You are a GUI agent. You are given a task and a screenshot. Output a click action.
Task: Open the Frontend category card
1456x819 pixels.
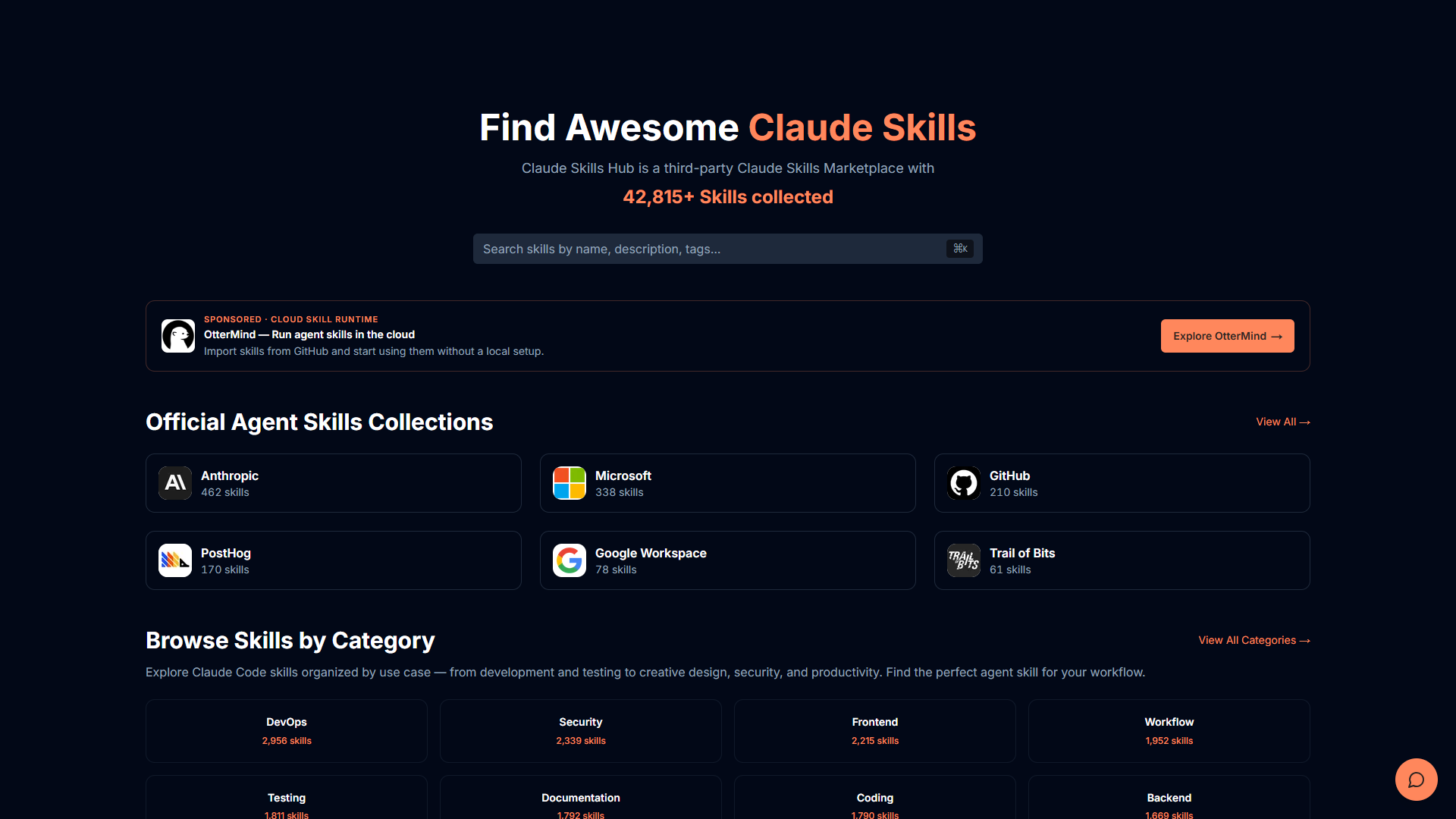pyautogui.click(x=875, y=731)
